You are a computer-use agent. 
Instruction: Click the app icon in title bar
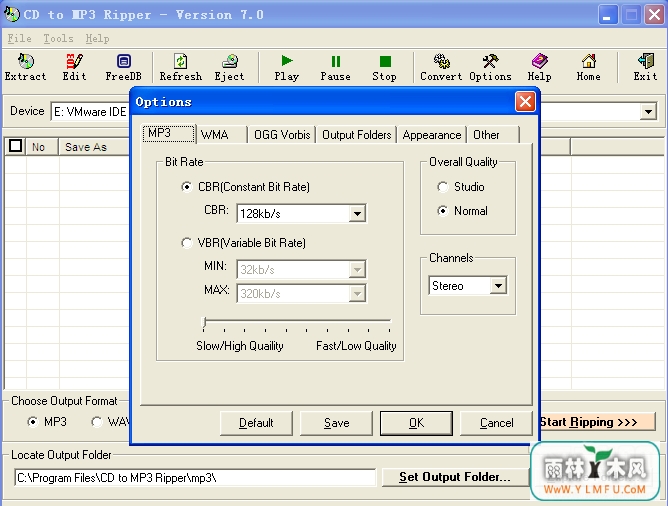12,14
